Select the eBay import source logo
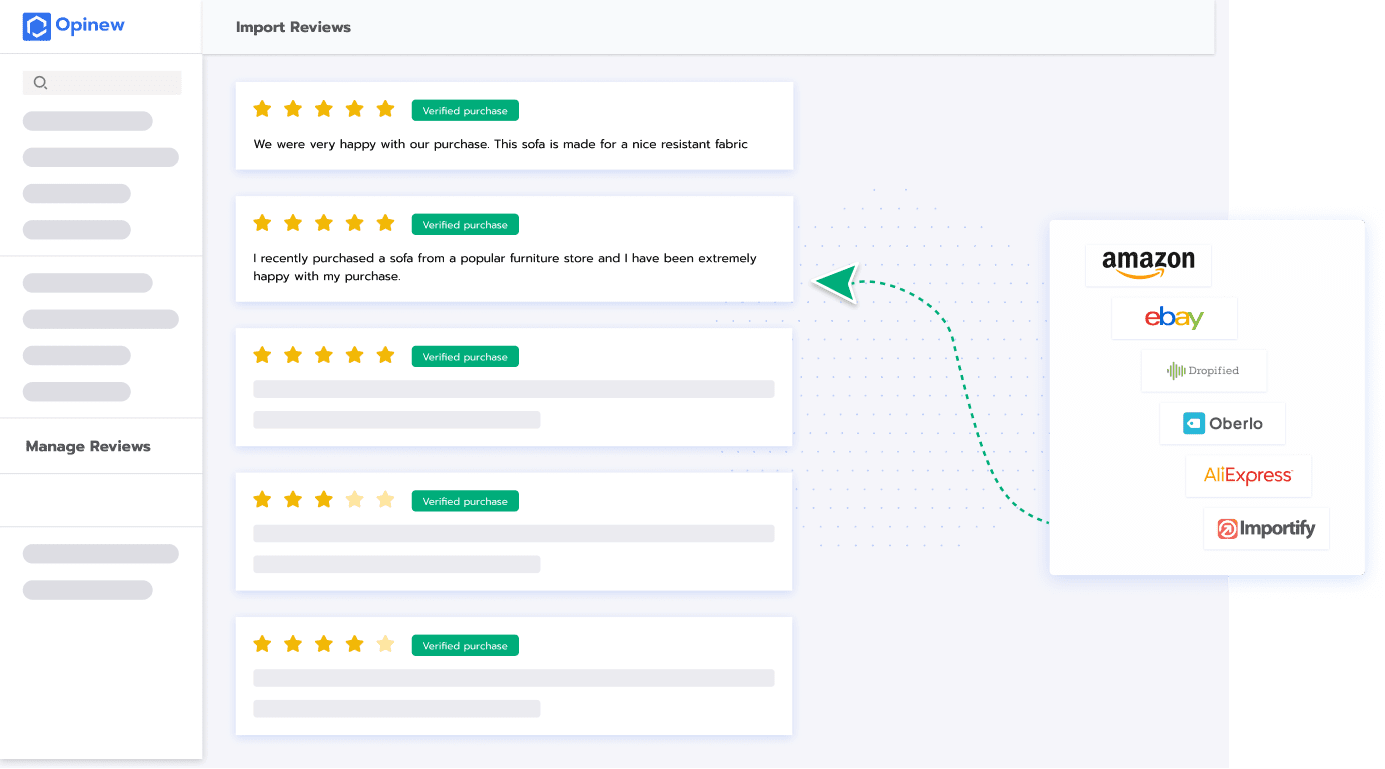 point(1174,318)
